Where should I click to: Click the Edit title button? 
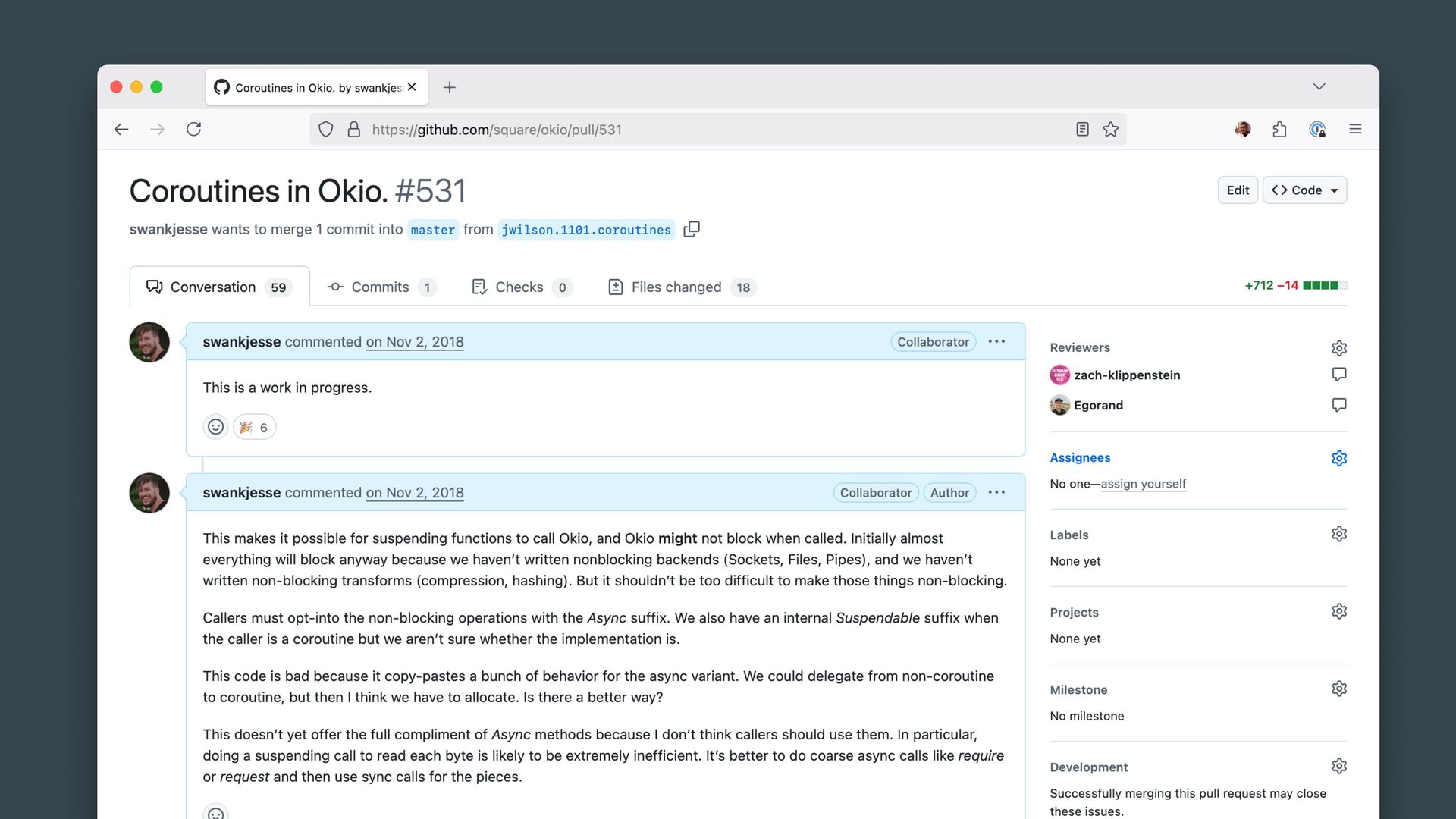1238,190
